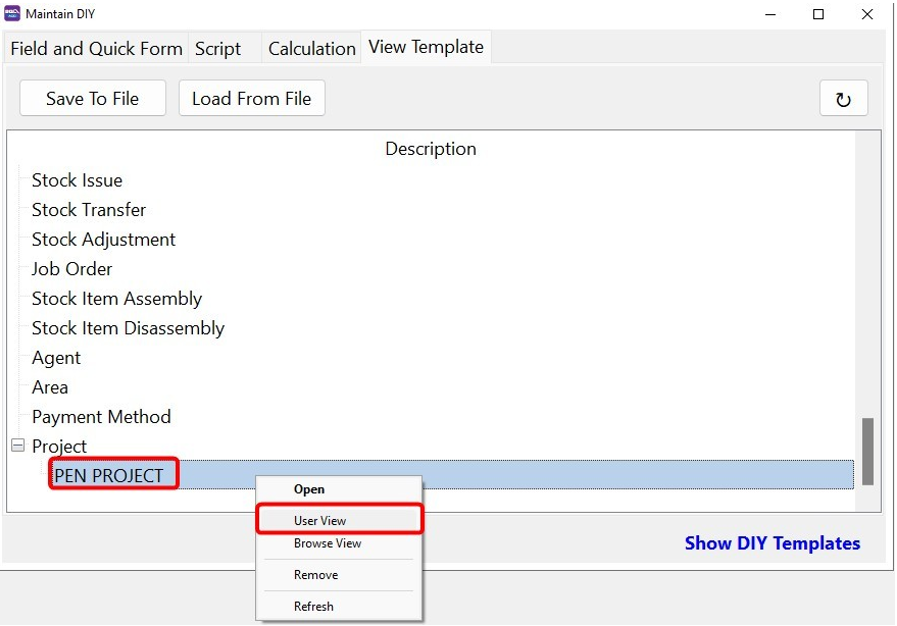Viewport: 897px width, 626px height.
Task: Click the Maintain DIY app icon
Action: tap(12, 14)
